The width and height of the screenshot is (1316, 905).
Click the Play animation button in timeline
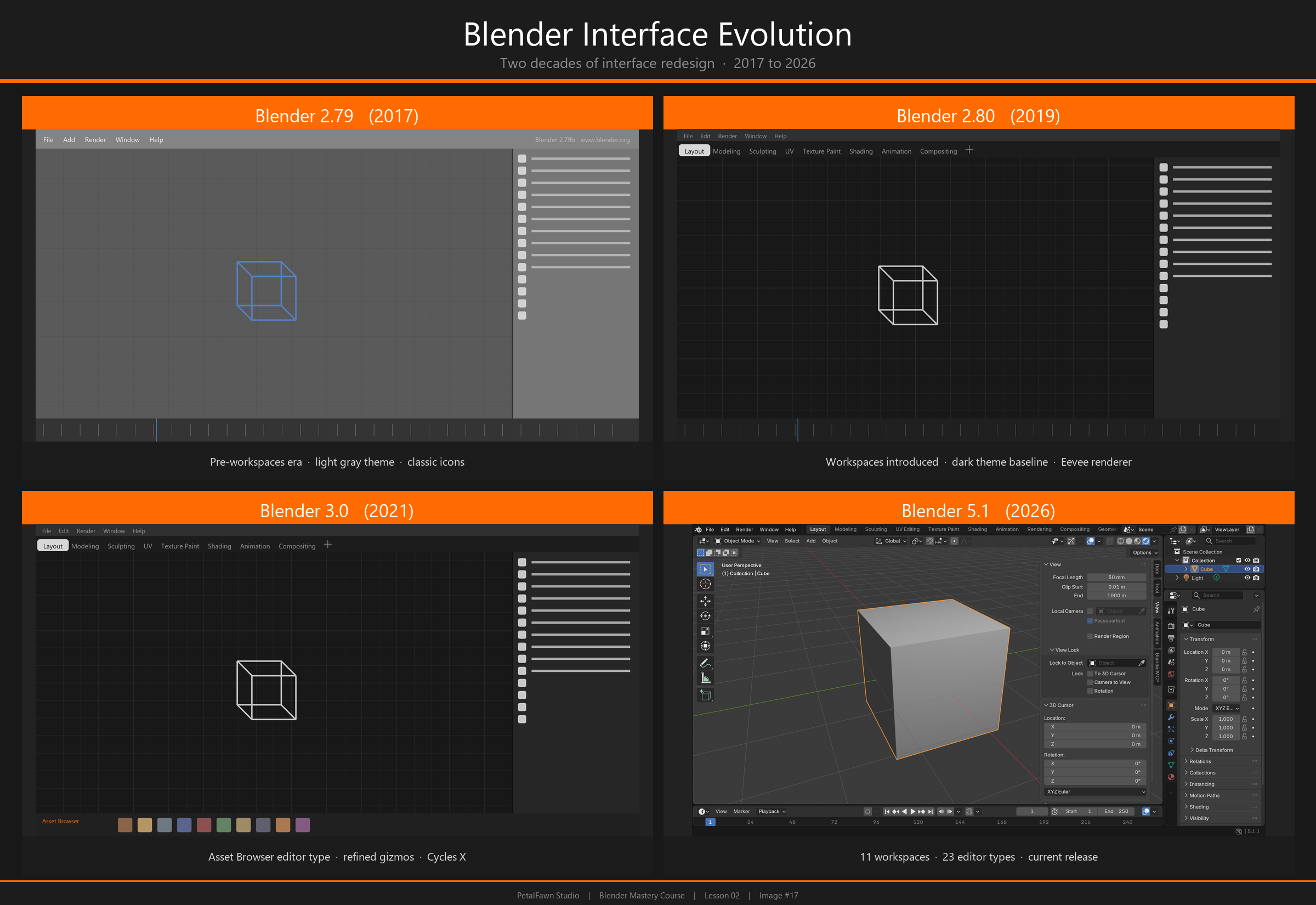pyautogui.click(x=912, y=812)
